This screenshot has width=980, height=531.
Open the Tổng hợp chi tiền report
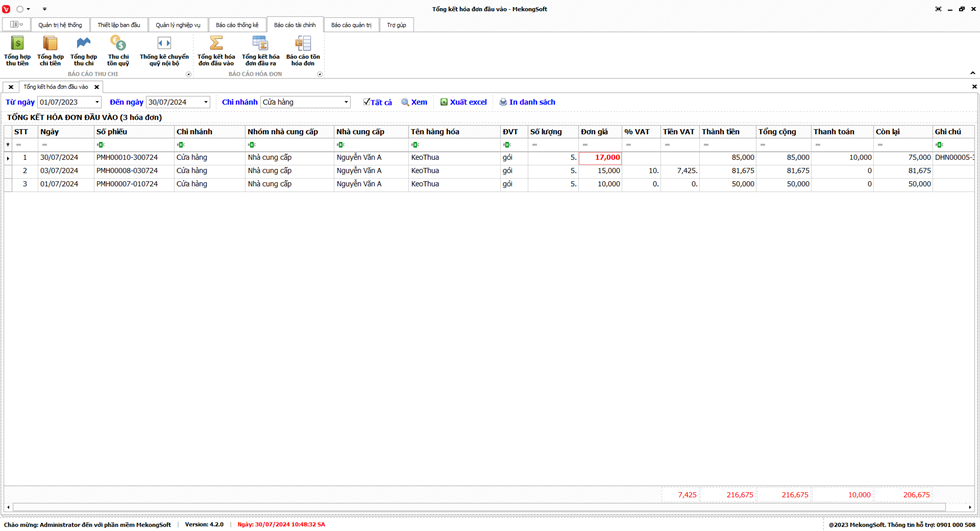(50, 50)
